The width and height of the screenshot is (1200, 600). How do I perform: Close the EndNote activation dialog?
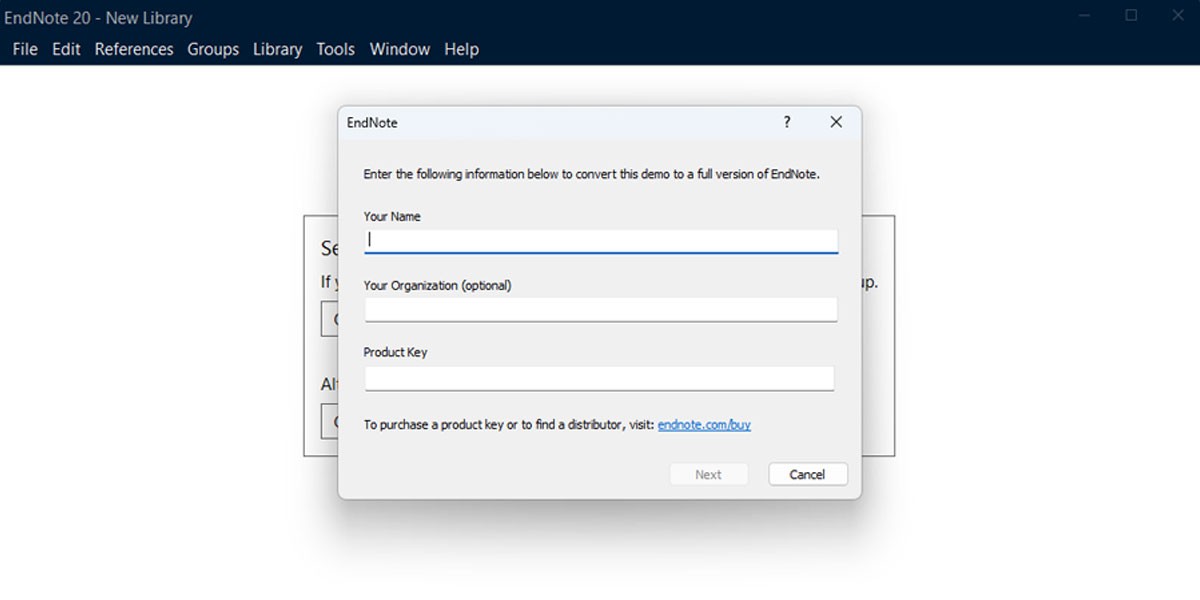point(836,121)
